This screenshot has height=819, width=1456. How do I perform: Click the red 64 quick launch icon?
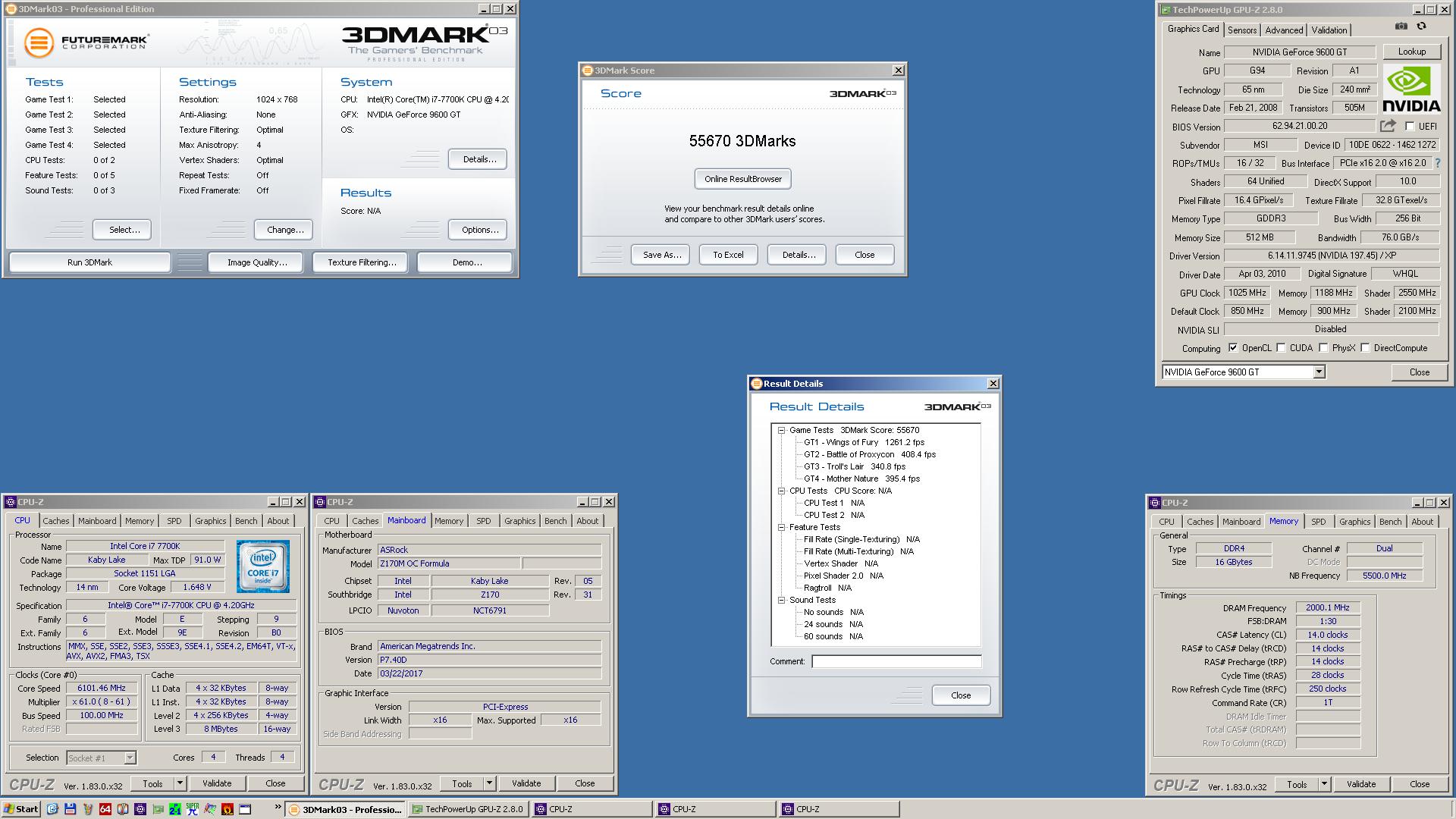tap(105, 809)
